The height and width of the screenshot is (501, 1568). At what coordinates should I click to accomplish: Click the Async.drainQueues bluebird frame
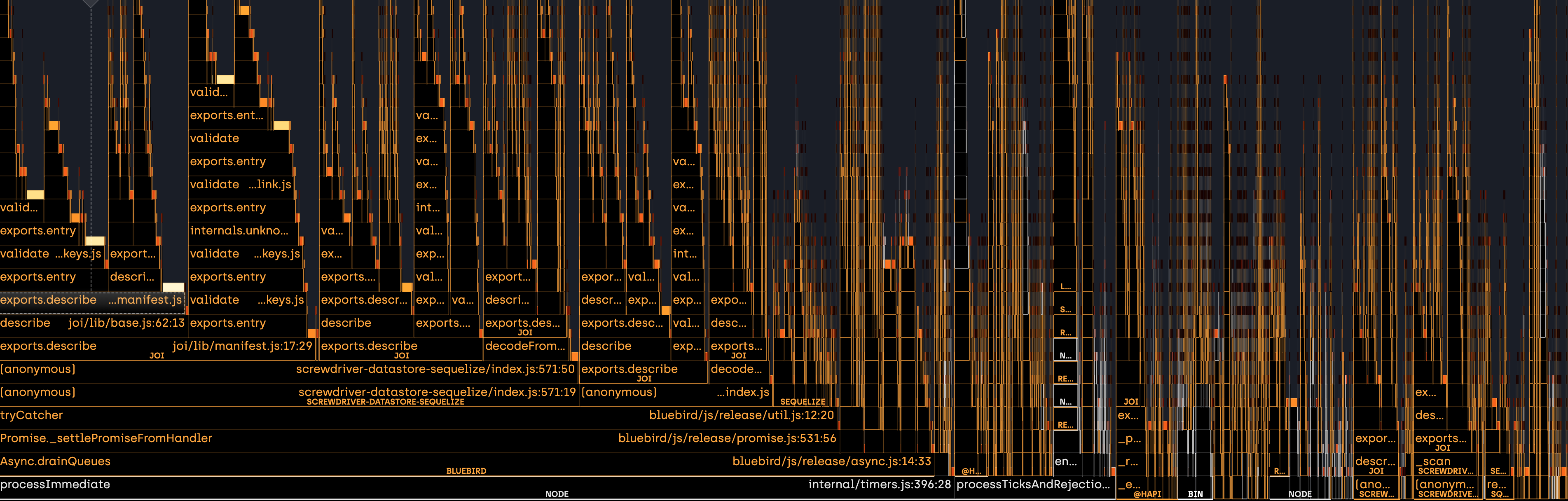tap(467, 464)
